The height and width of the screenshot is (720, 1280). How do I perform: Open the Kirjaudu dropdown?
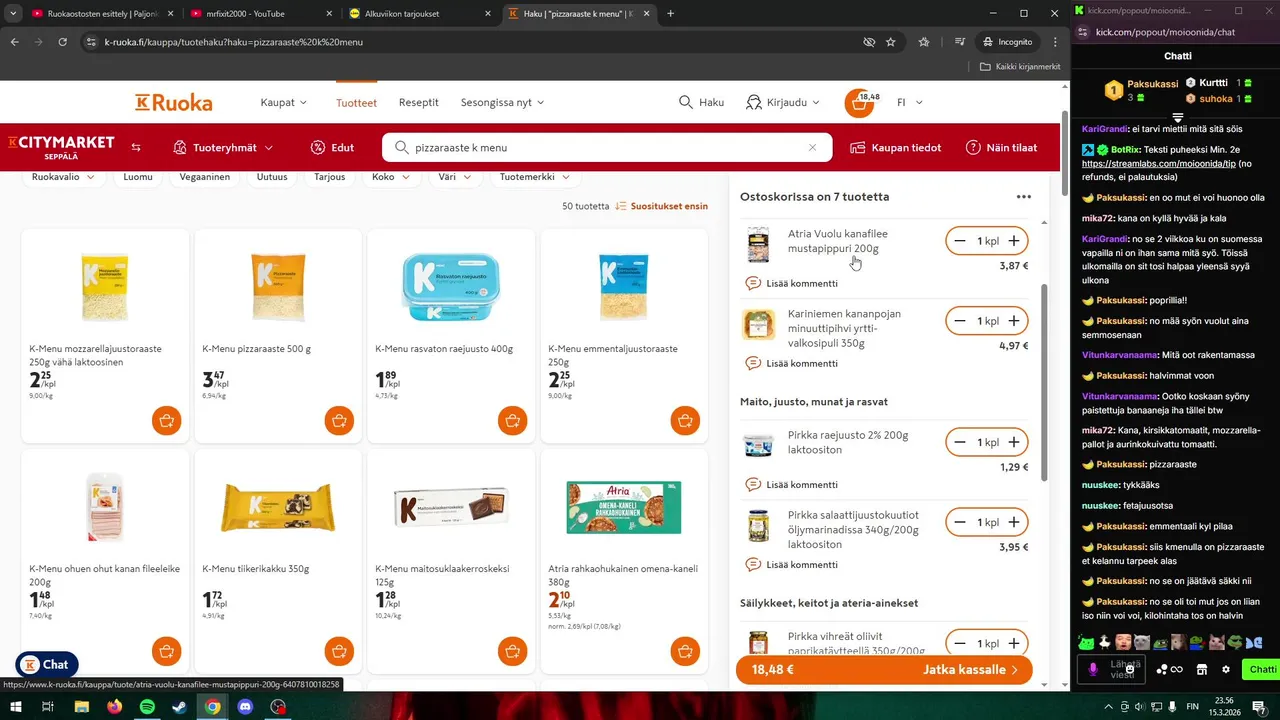tap(783, 102)
